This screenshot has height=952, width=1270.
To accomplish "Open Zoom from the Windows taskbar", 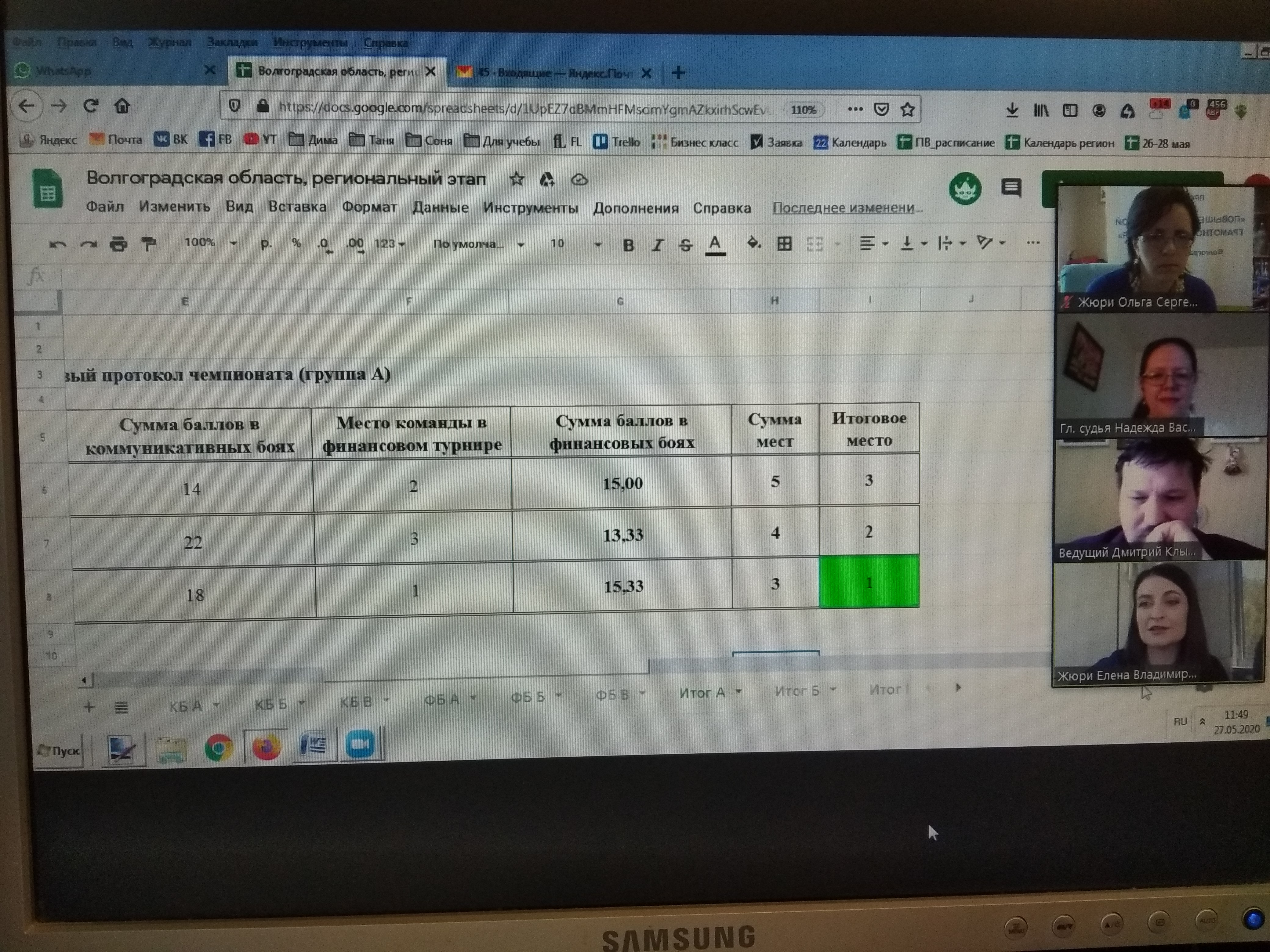I will coord(361,745).
